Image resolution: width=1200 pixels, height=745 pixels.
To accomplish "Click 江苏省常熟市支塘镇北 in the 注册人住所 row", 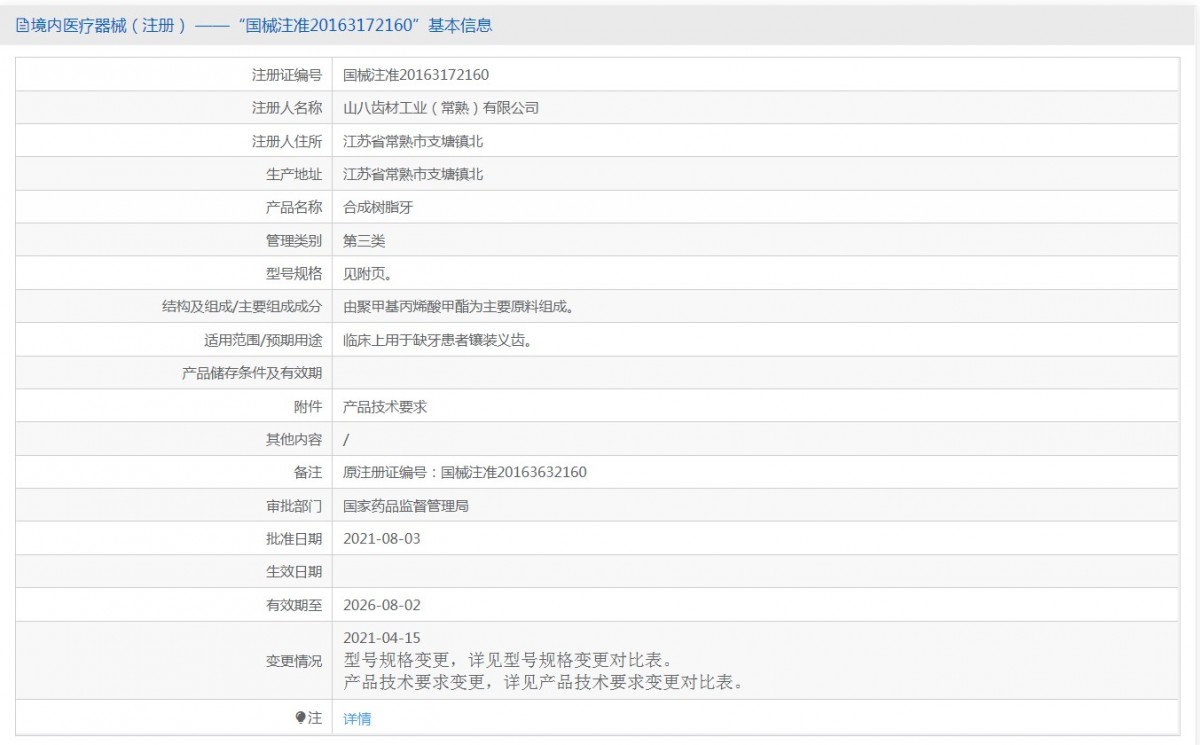I will click(413, 141).
